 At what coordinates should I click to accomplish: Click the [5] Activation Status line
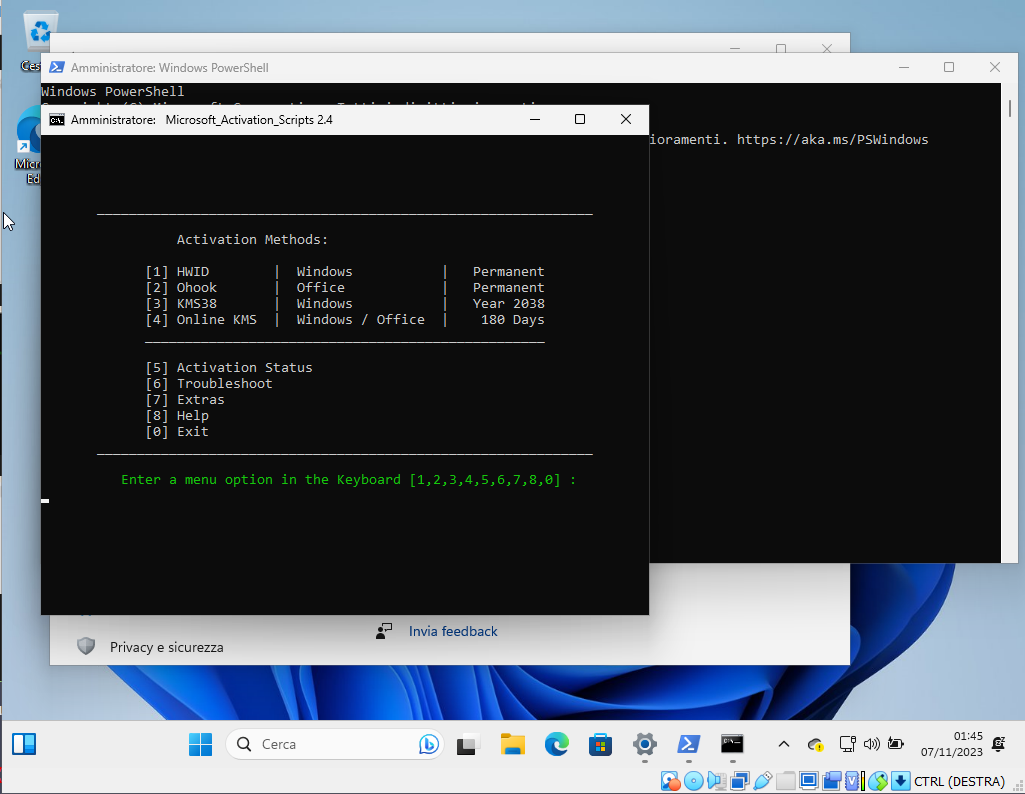click(229, 367)
